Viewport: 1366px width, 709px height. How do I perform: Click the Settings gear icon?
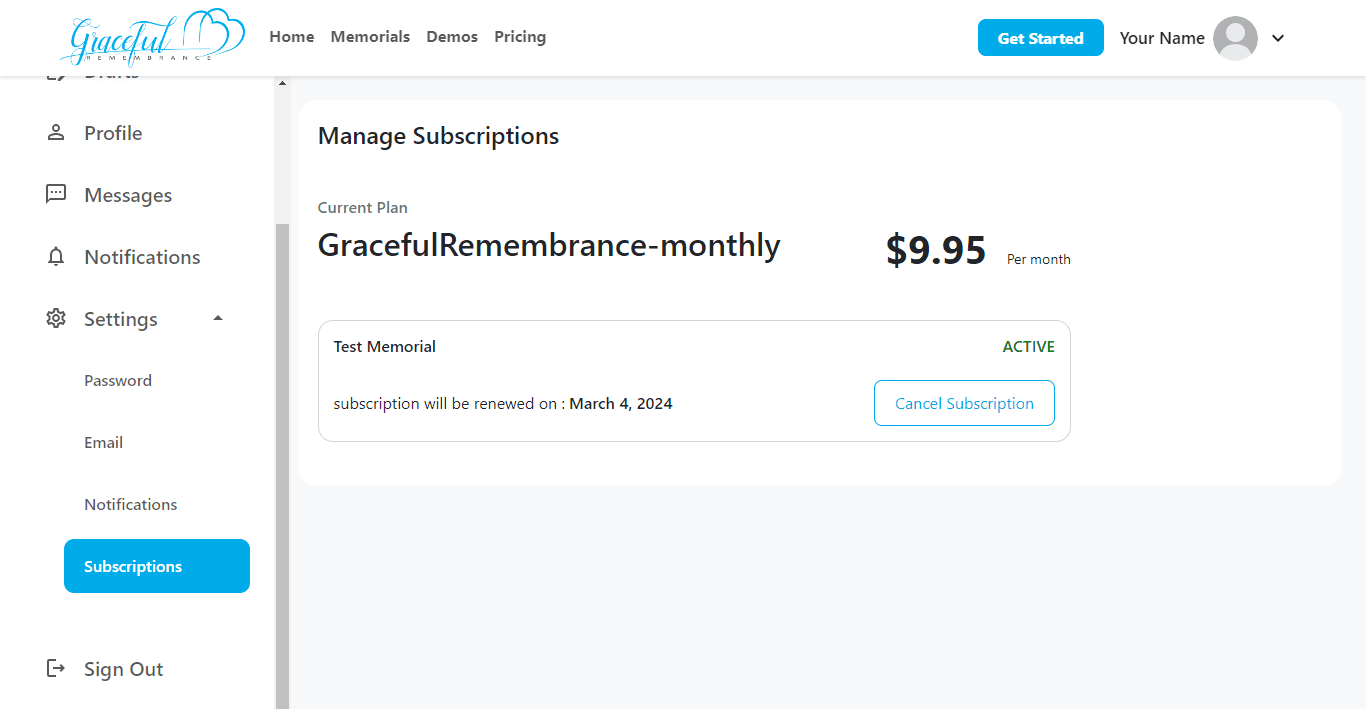56,318
